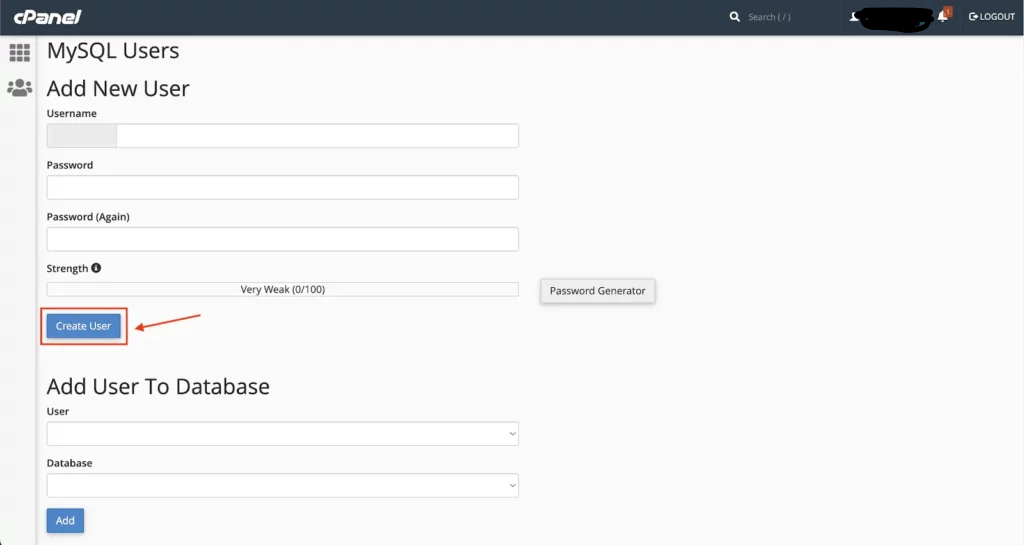Click into the Password (Again) field

(x=283, y=239)
